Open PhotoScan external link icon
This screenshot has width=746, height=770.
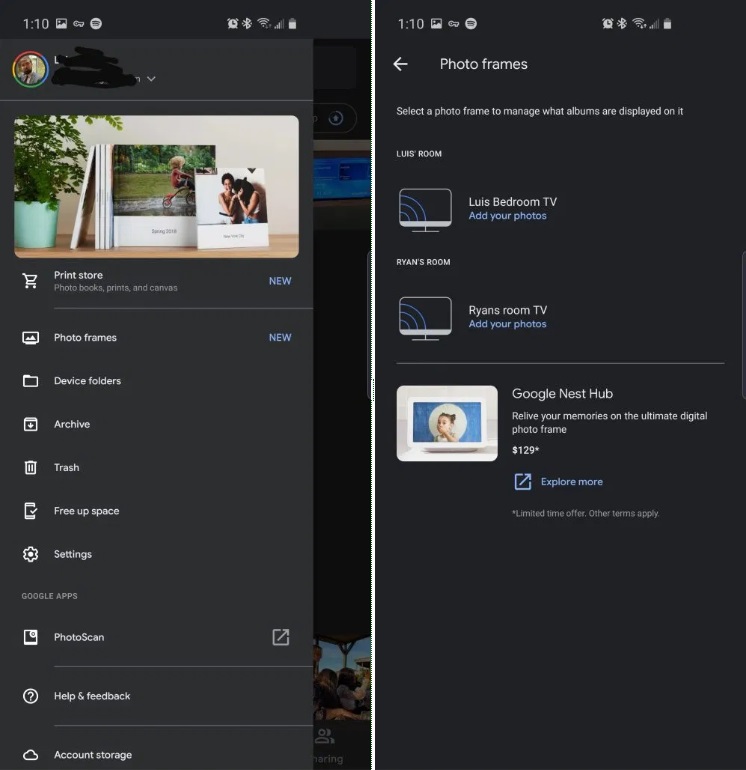[x=280, y=637]
